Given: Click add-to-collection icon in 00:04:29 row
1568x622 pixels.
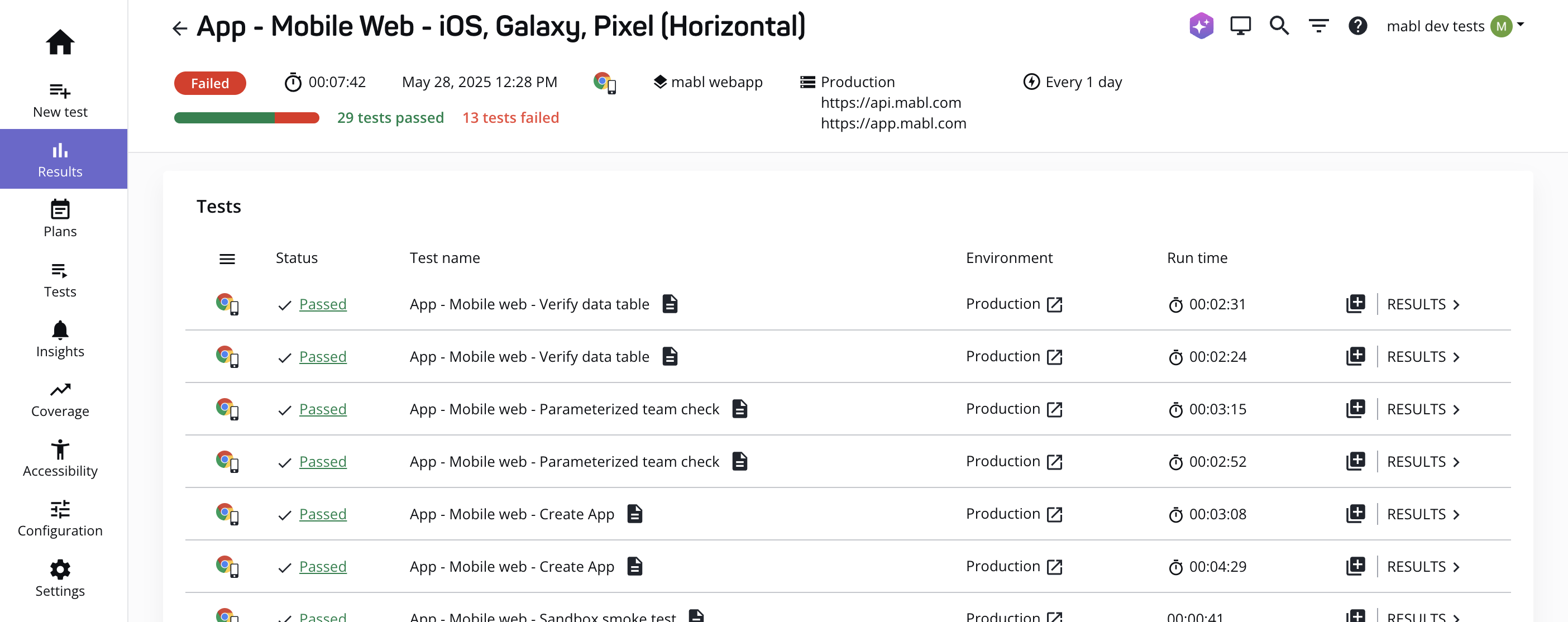Looking at the screenshot, I should click(x=1355, y=566).
